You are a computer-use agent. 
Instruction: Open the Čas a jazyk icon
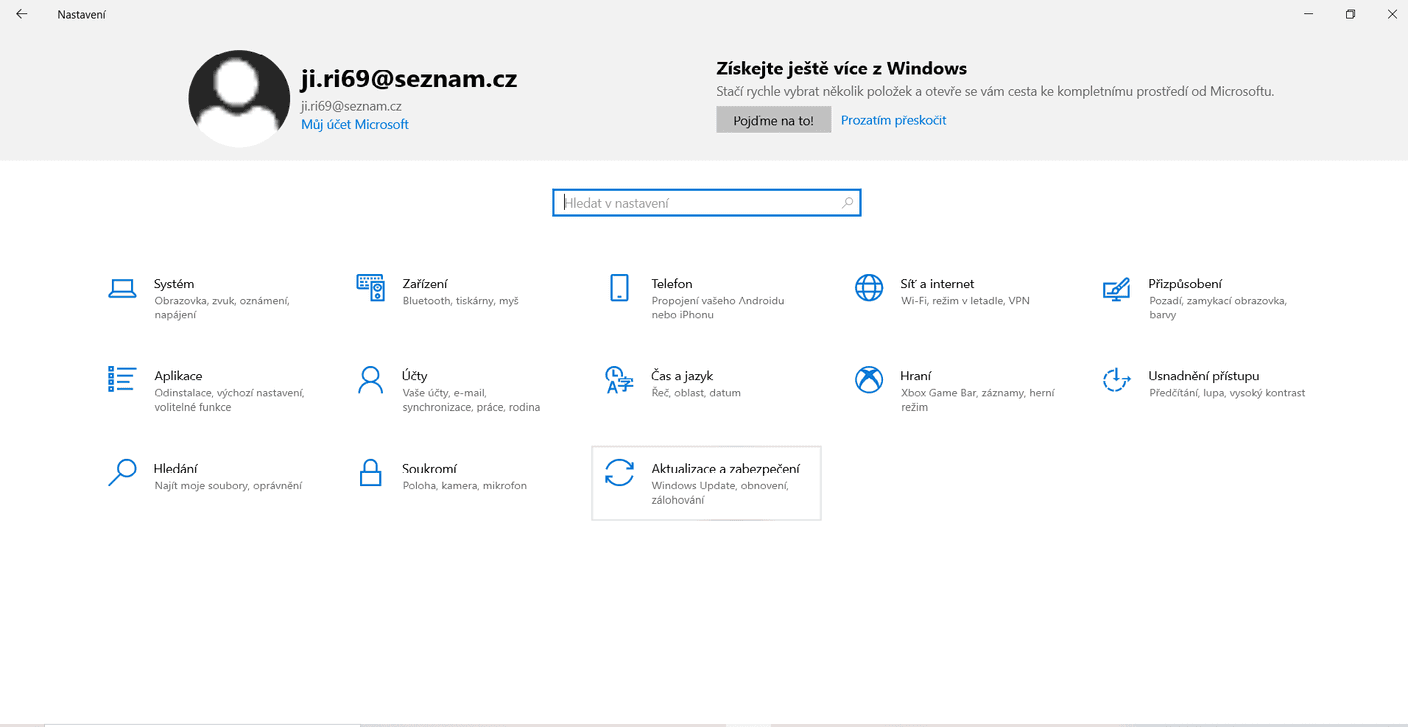(x=619, y=380)
